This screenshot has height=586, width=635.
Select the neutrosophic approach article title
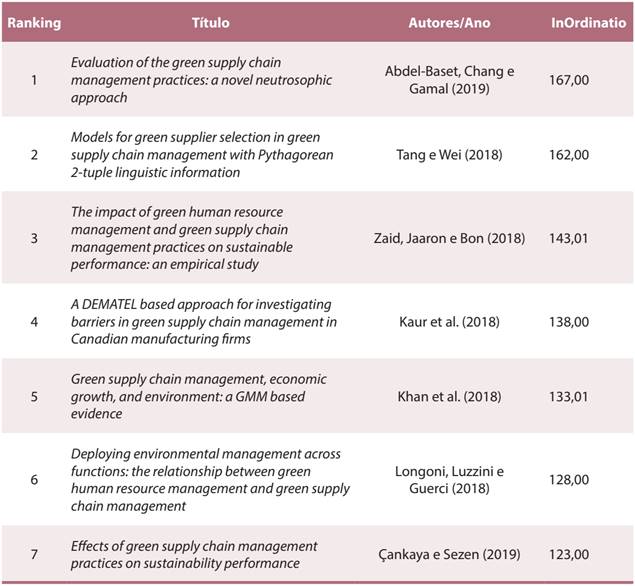(x=202, y=80)
